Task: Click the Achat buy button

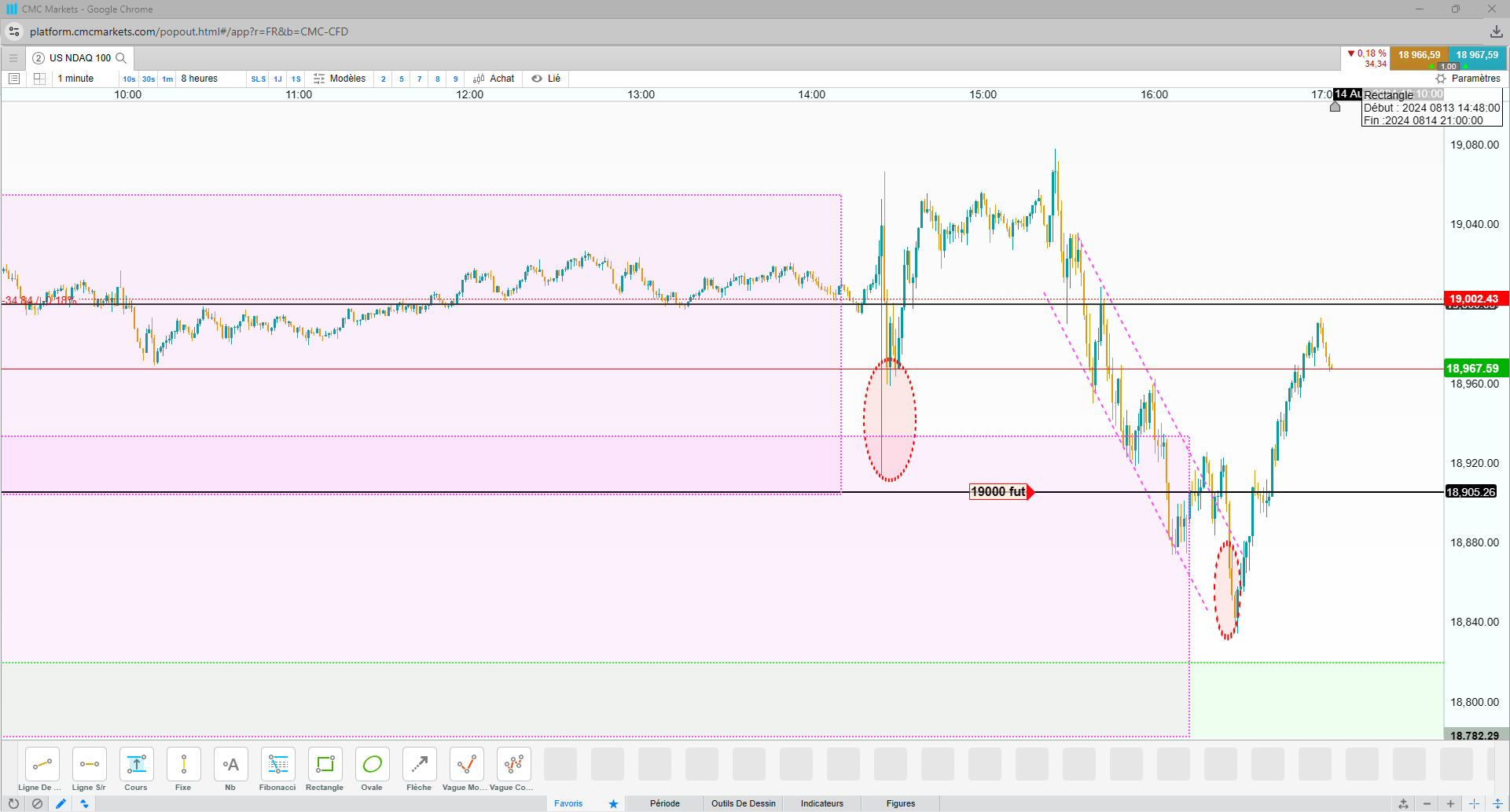Action: click(x=494, y=79)
